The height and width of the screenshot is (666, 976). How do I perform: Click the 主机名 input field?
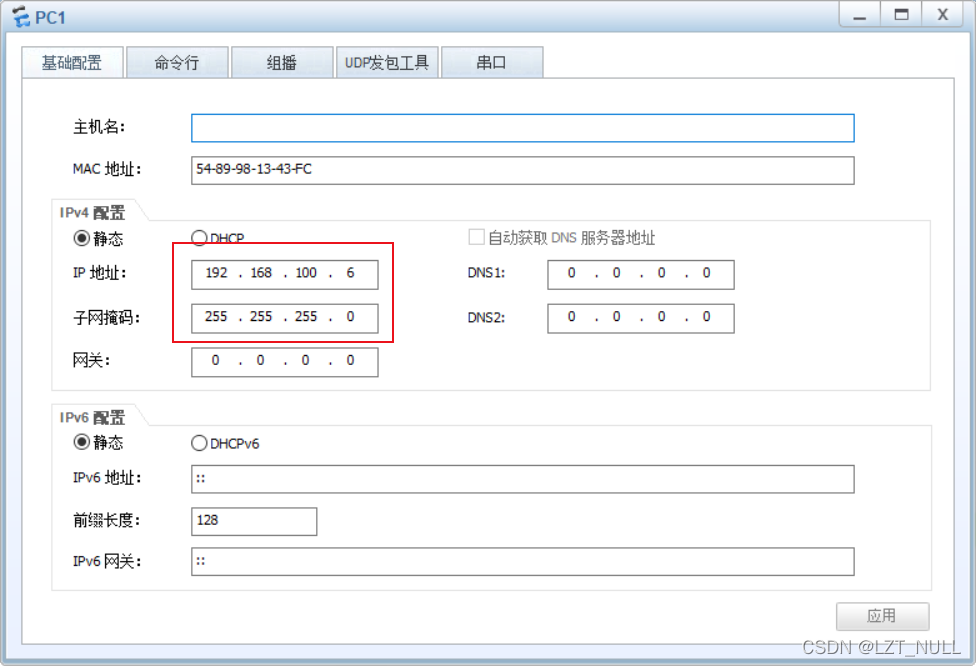(x=523, y=128)
